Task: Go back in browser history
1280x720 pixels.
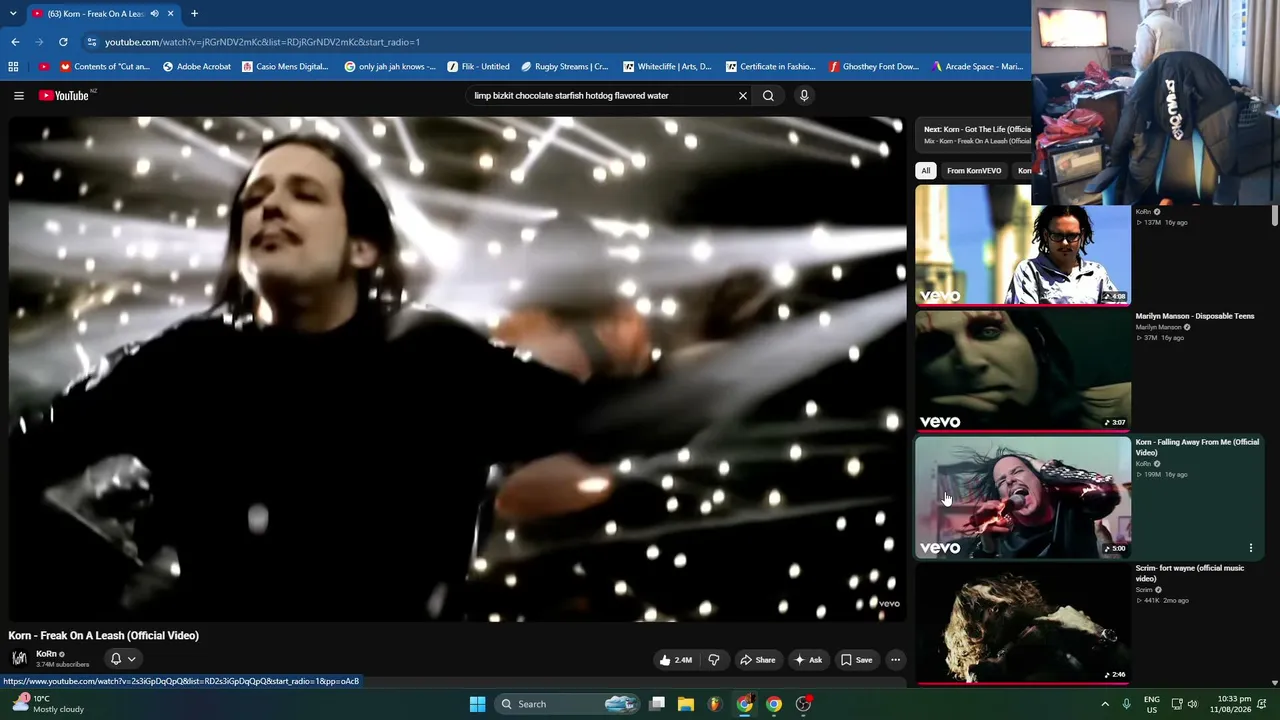Action: point(15,42)
